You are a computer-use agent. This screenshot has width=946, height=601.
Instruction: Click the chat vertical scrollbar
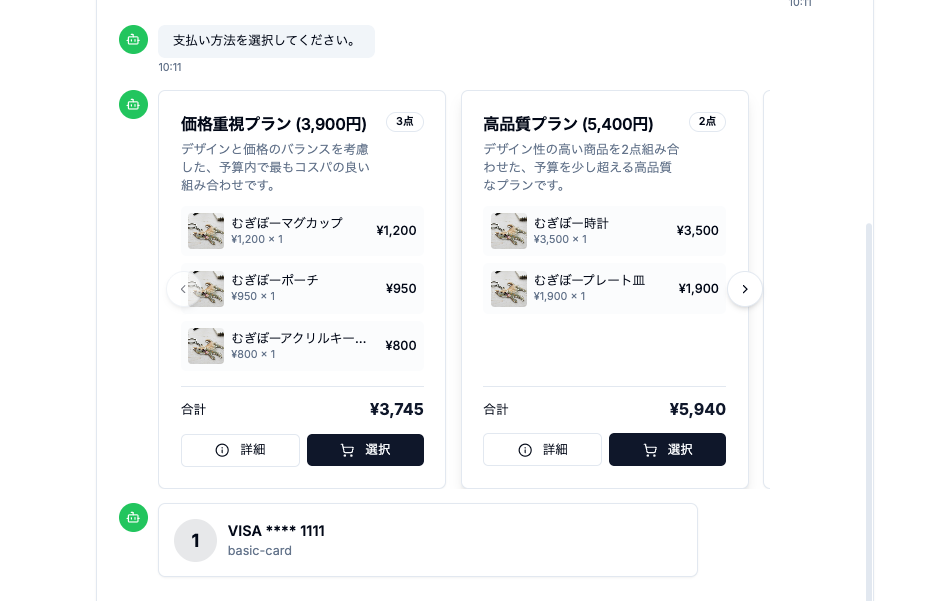click(868, 400)
